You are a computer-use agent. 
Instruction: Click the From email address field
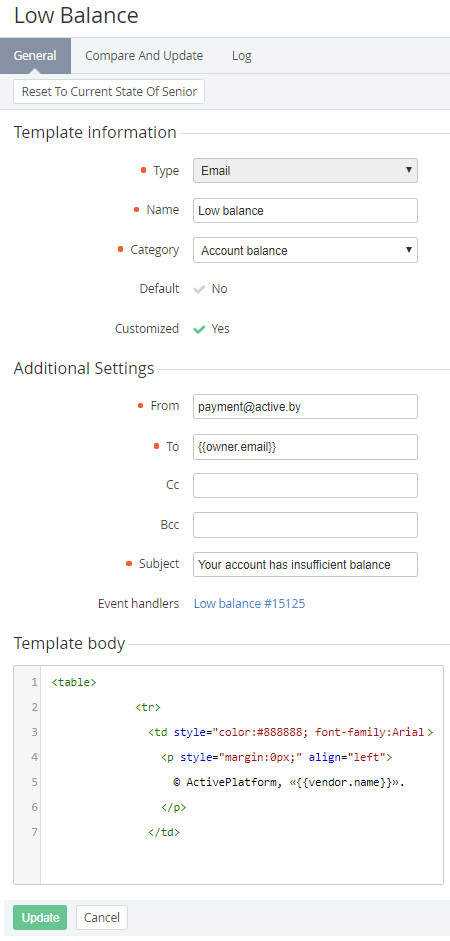(x=305, y=406)
